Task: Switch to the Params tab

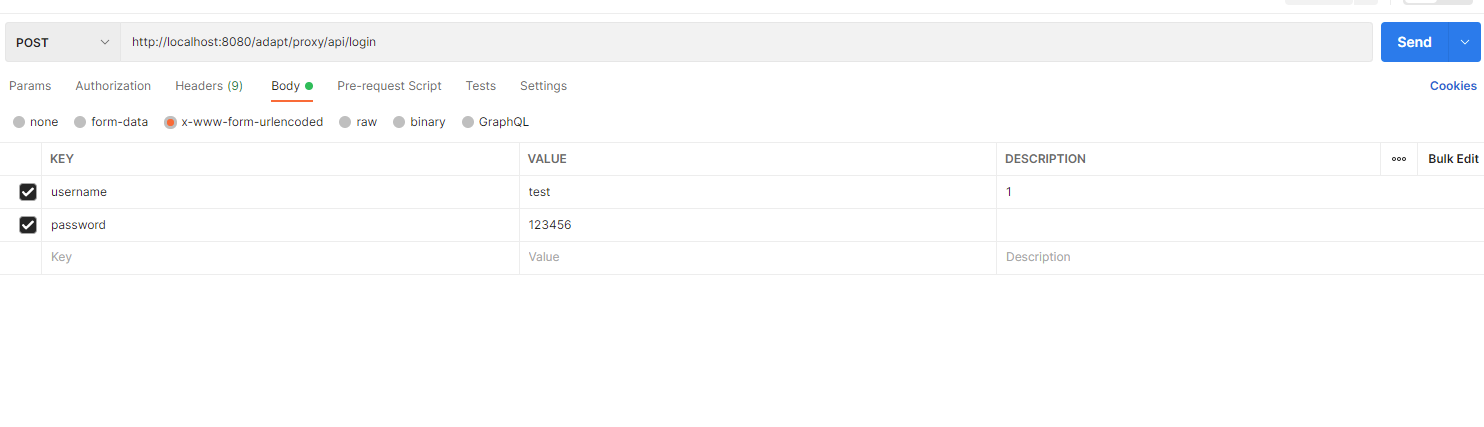Action: point(30,86)
